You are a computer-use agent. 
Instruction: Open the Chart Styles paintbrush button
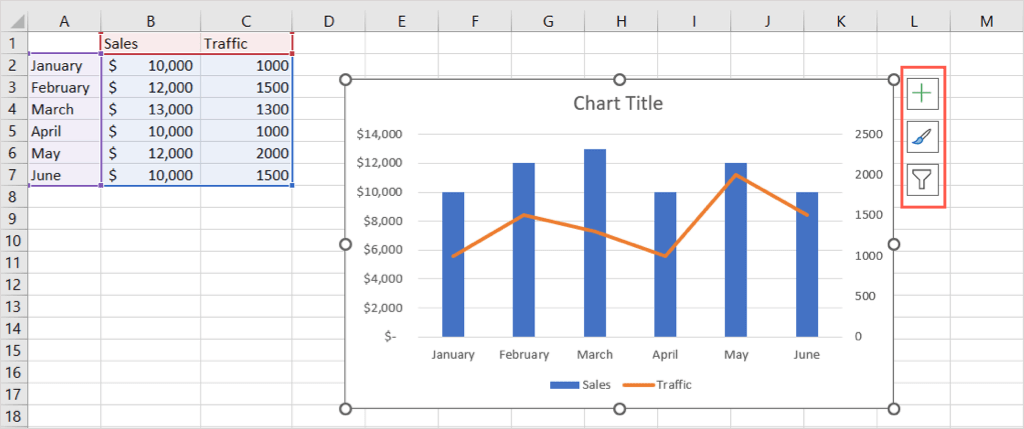tap(922, 136)
